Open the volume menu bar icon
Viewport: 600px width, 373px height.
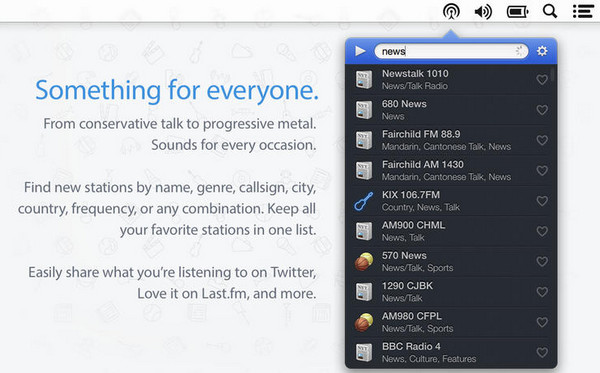(x=483, y=12)
